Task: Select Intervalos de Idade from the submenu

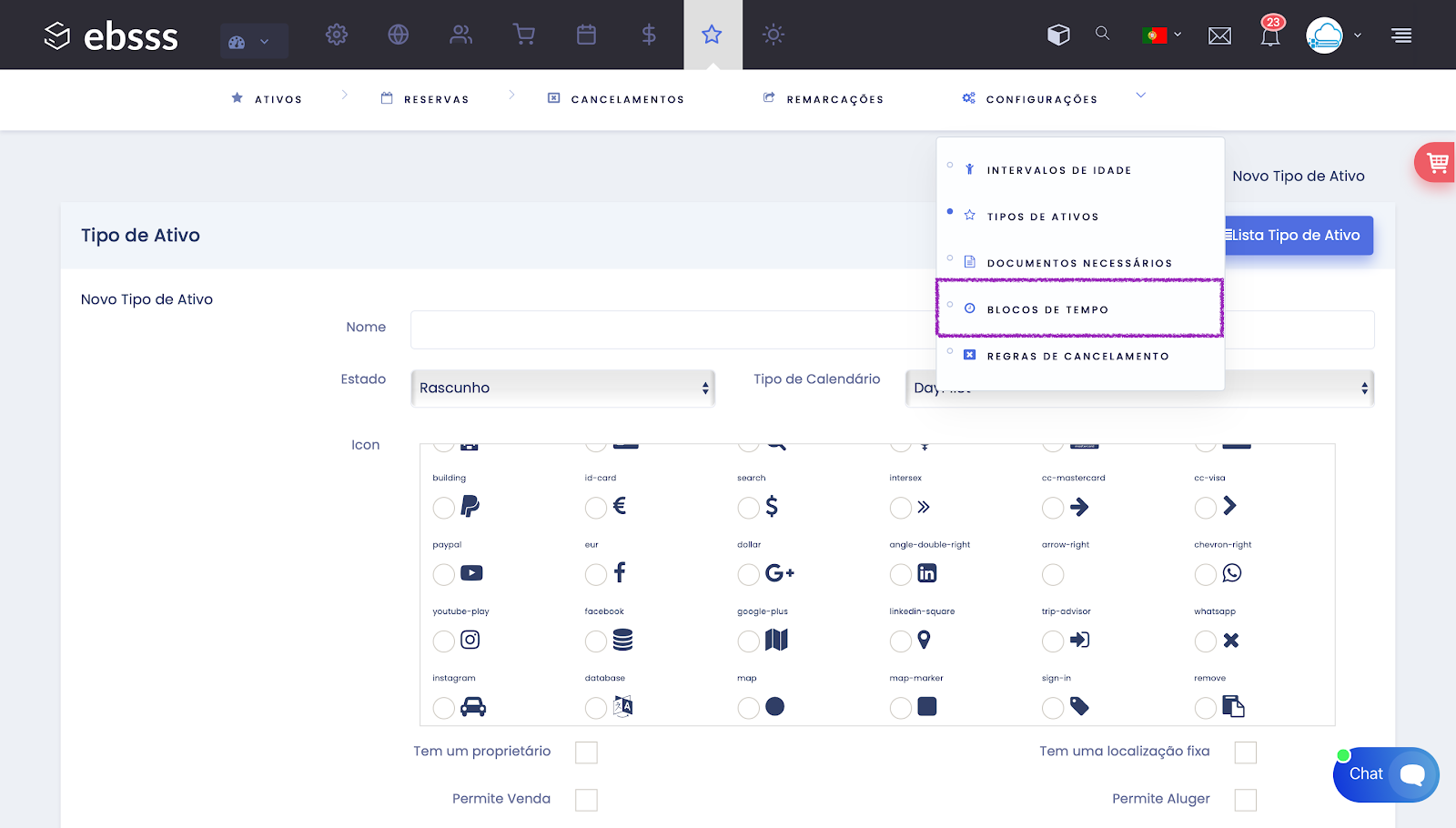Action: [1080, 170]
